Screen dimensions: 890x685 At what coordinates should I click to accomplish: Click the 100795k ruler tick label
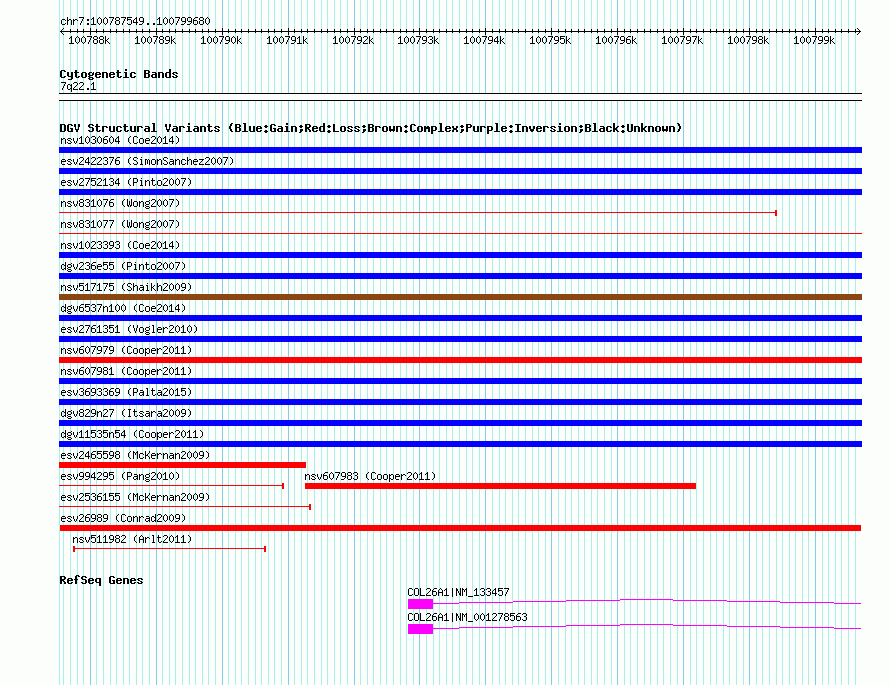tap(550, 40)
